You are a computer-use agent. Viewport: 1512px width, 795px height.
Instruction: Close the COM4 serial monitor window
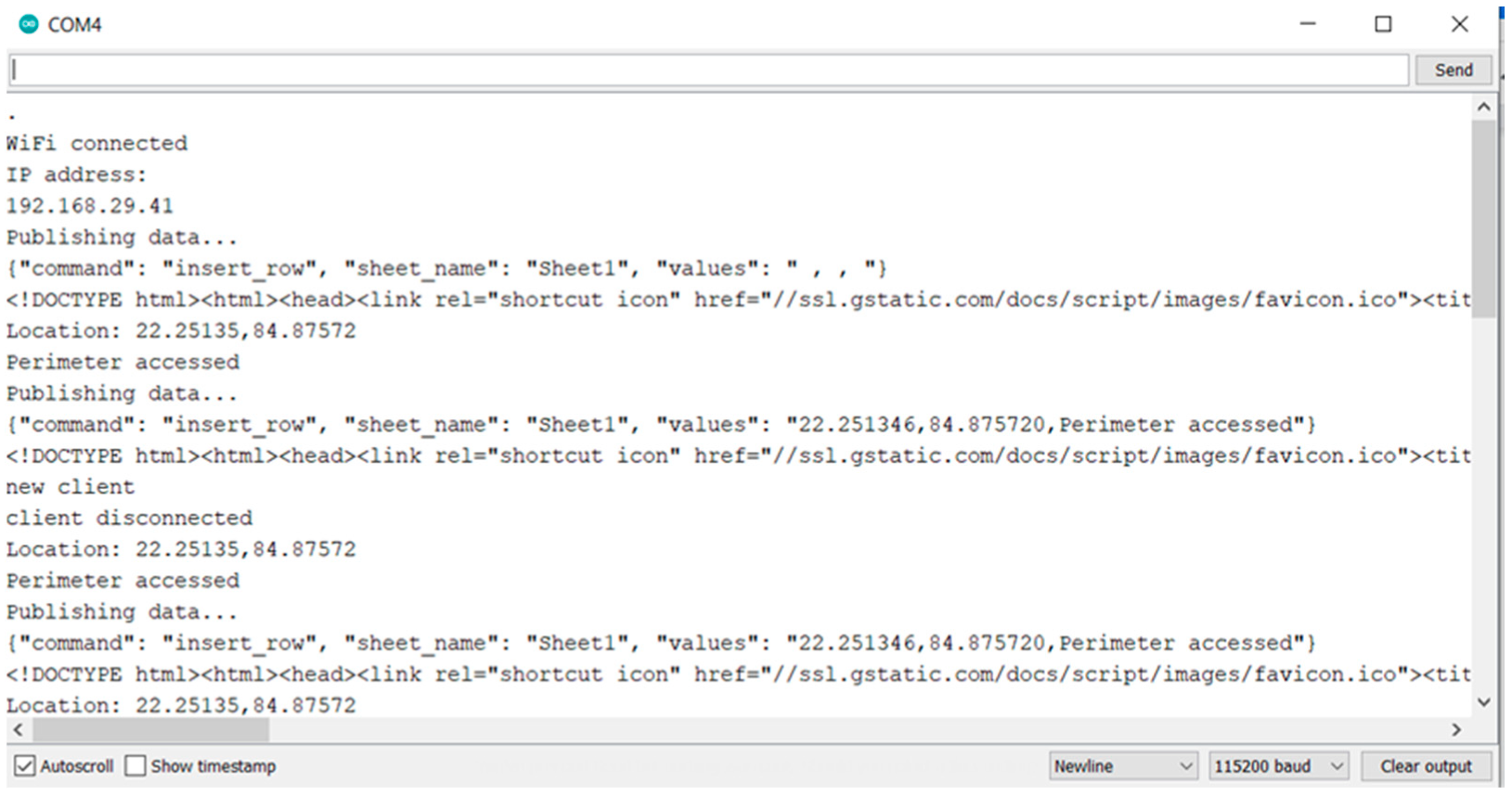coord(1459,24)
